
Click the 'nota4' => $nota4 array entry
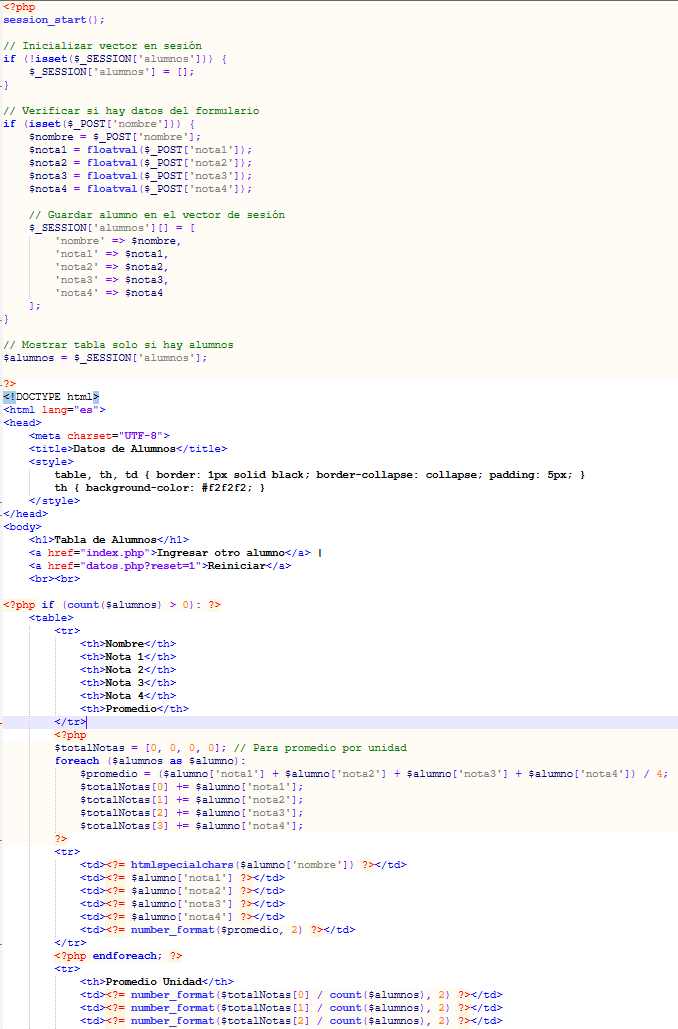tap(109, 293)
